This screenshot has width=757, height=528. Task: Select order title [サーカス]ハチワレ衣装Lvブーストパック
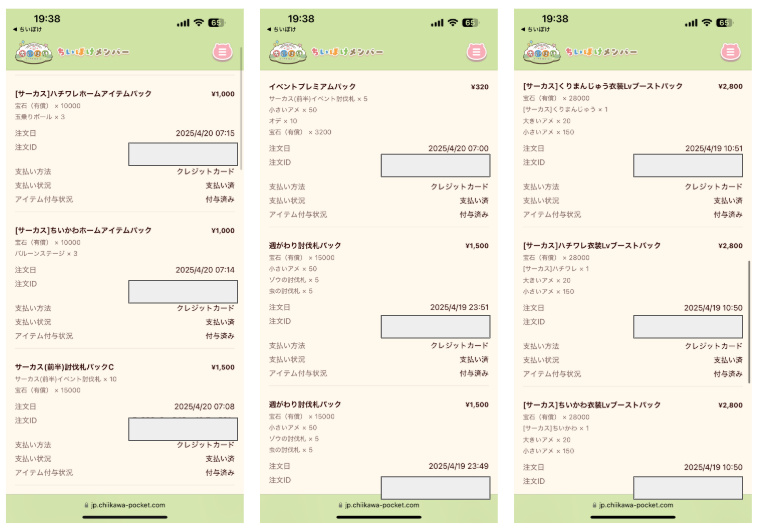click(591, 245)
